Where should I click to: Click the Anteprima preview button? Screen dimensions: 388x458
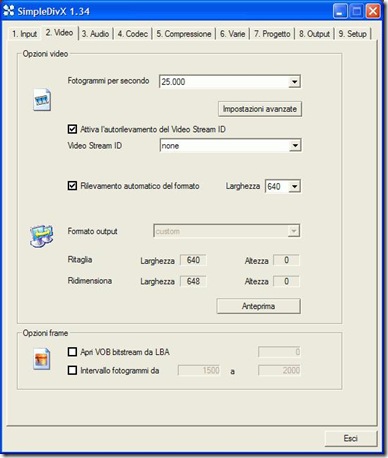pyautogui.click(x=258, y=306)
